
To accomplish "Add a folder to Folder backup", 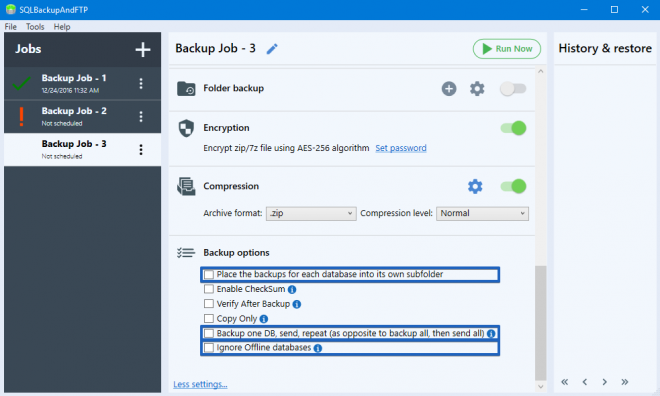I will pyautogui.click(x=449, y=89).
